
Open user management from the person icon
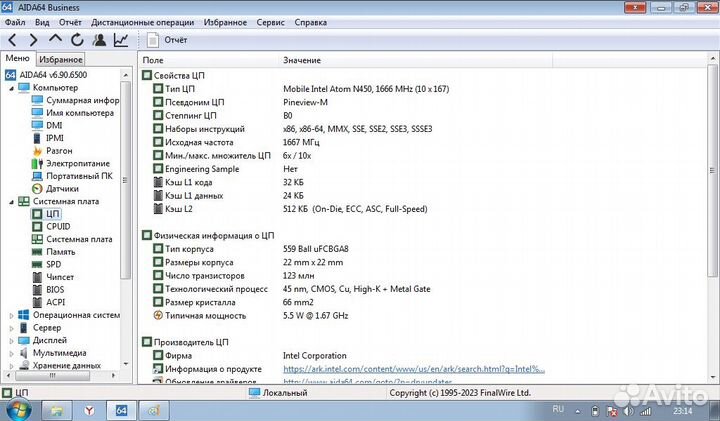click(99, 40)
